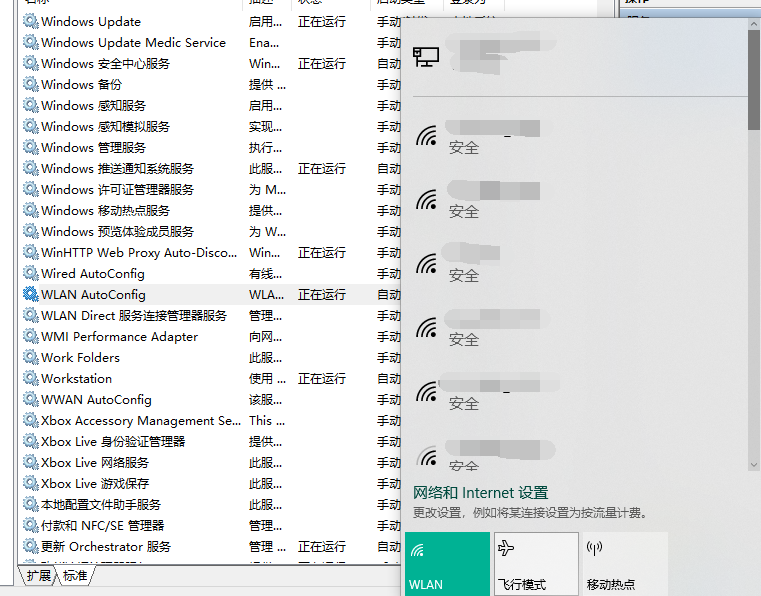Viewport: 761px width, 596px height.
Task: Click gear icon of Workstation service
Action: pyautogui.click(x=31, y=378)
